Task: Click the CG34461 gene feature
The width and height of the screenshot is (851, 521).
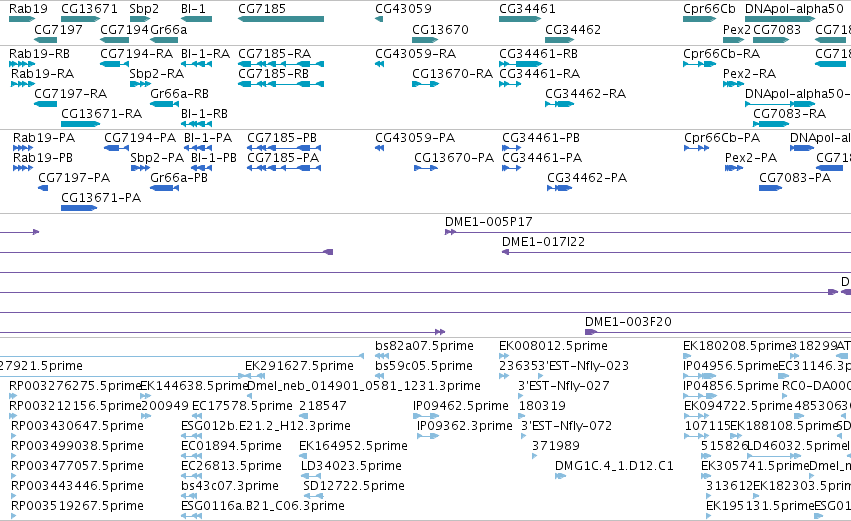Action: tap(519, 19)
